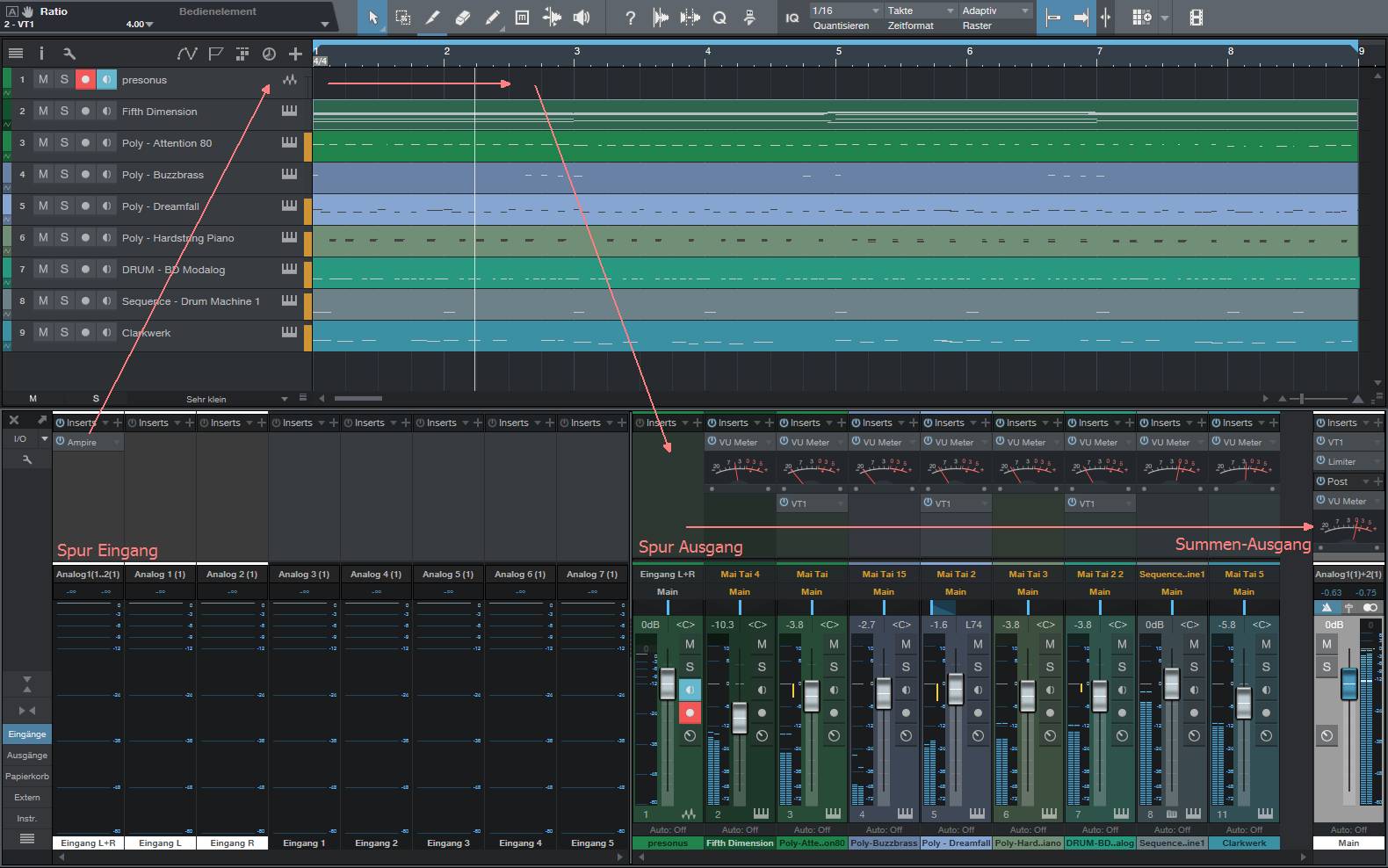Click bar 5 on the timeline ruler
Image resolution: width=1388 pixels, height=868 pixels.
tap(839, 51)
